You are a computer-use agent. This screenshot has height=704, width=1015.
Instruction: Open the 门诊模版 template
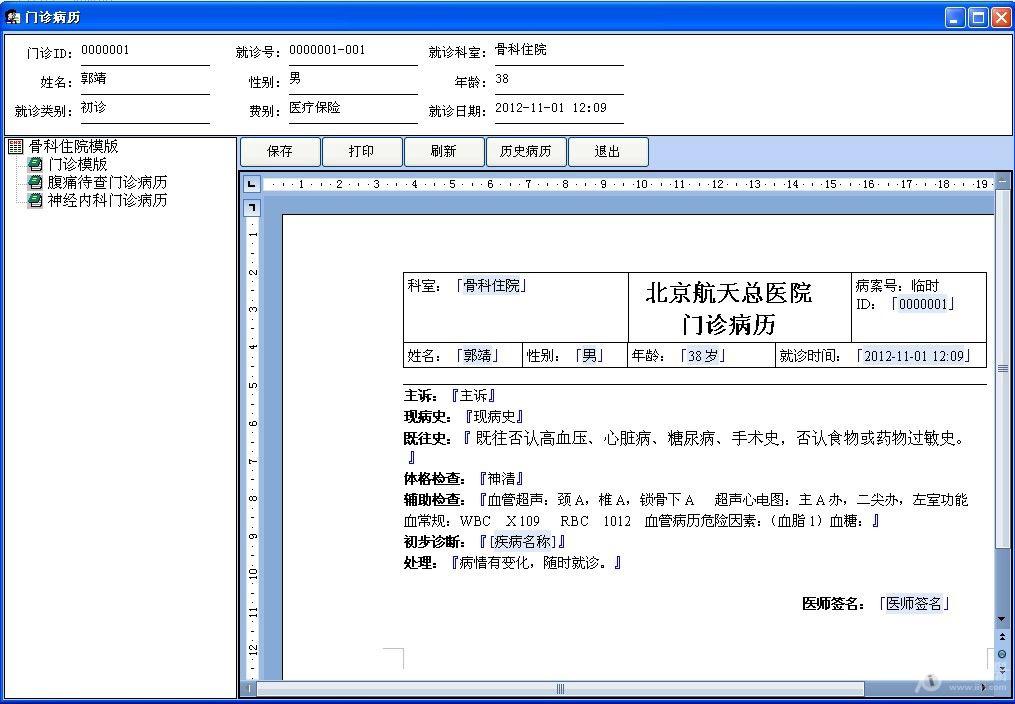click(77, 164)
